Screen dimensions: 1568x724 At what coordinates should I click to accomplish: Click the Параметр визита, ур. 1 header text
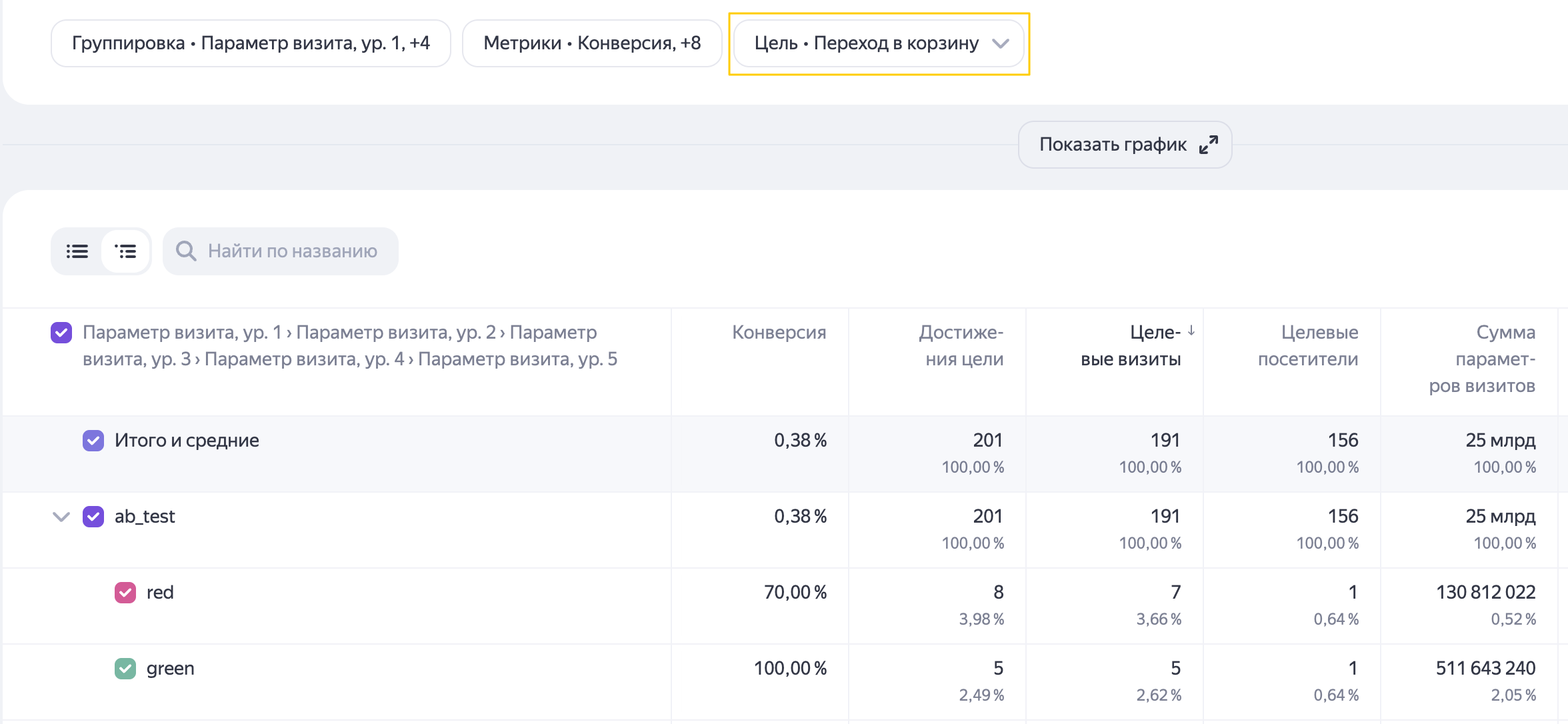182,332
